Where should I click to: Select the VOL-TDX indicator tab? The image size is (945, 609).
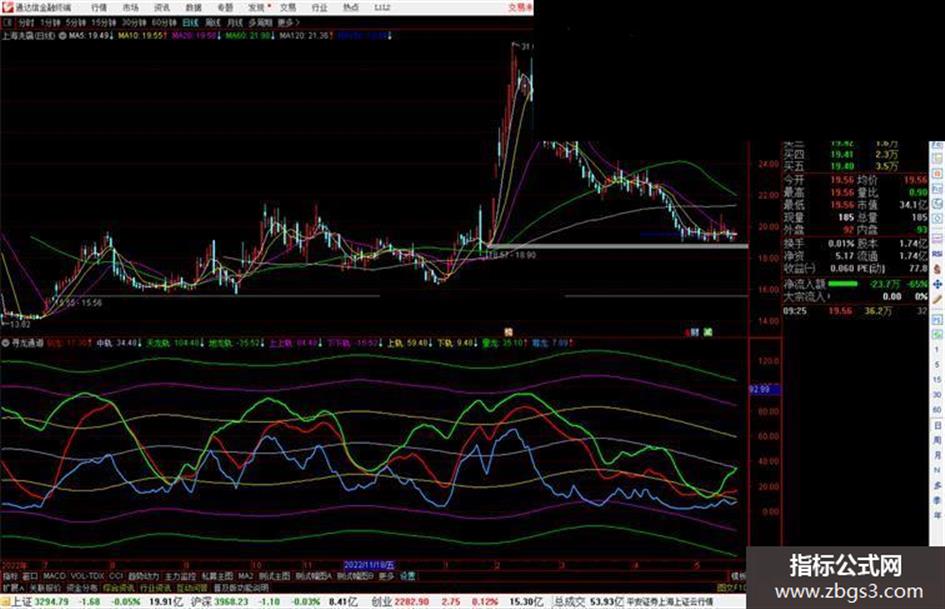click(87, 576)
